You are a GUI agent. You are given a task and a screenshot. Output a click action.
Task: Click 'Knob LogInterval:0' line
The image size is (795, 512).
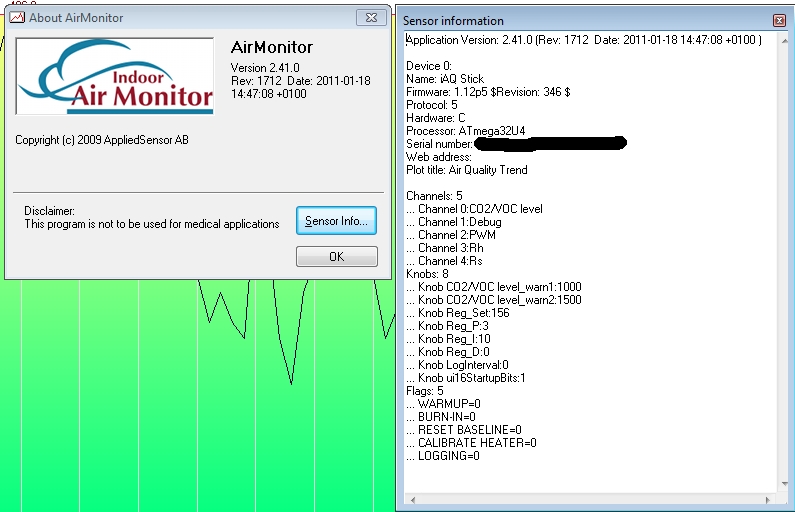457,365
